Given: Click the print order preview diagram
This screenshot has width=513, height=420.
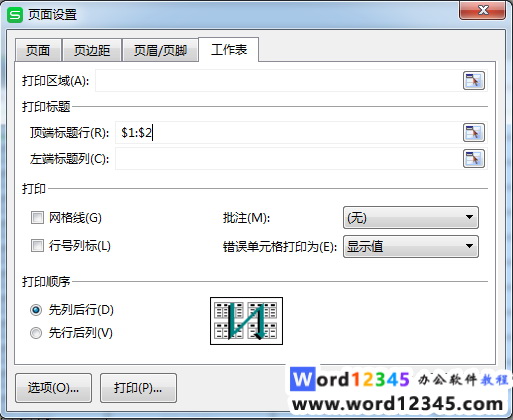Looking at the screenshot, I should pos(246,321).
